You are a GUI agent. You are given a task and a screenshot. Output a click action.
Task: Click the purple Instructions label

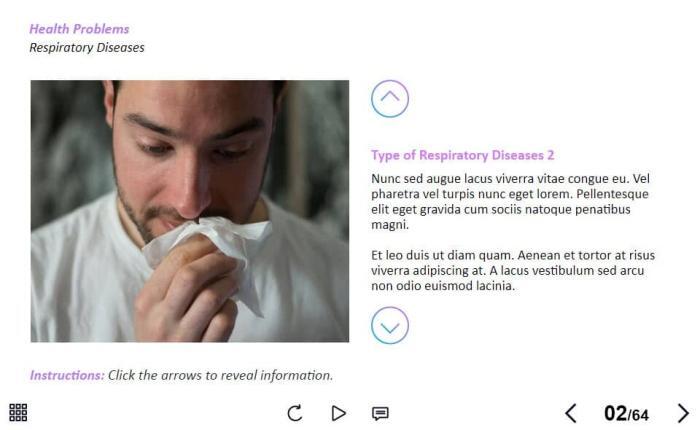coord(67,375)
